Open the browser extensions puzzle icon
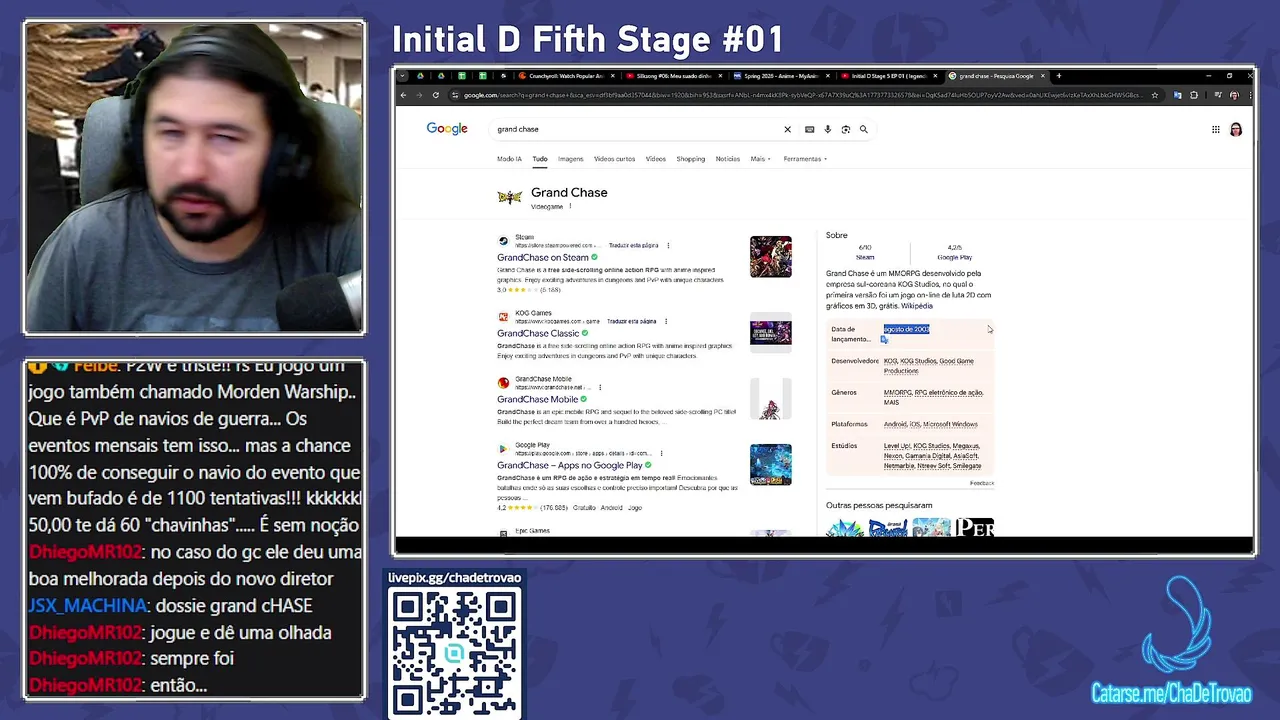 1193,95
